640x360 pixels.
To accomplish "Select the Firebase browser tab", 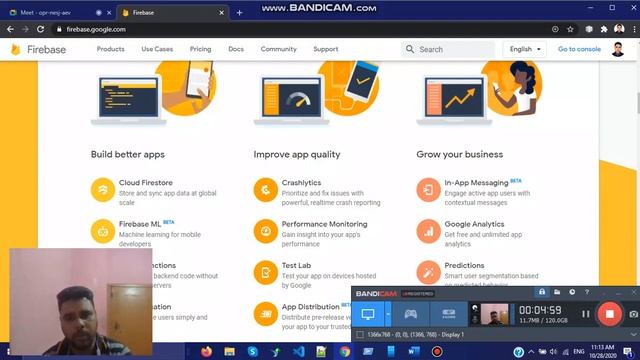I will tap(173, 13).
